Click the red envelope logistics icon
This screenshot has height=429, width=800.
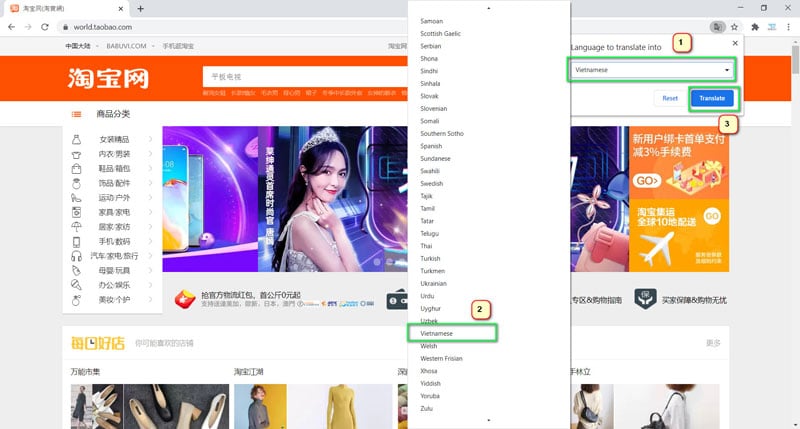point(185,299)
